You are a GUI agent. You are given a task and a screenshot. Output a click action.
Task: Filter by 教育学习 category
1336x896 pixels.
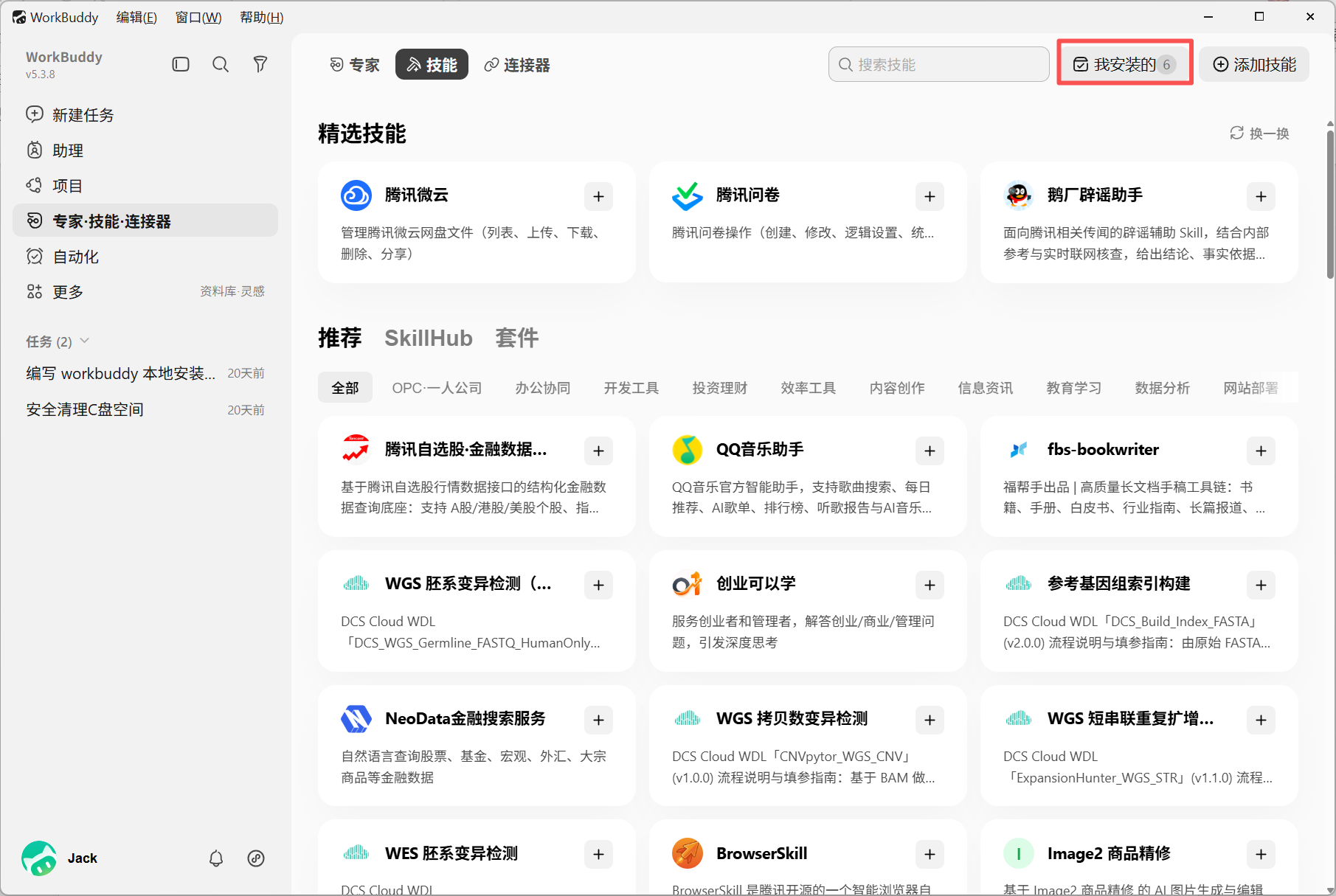(1074, 387)
